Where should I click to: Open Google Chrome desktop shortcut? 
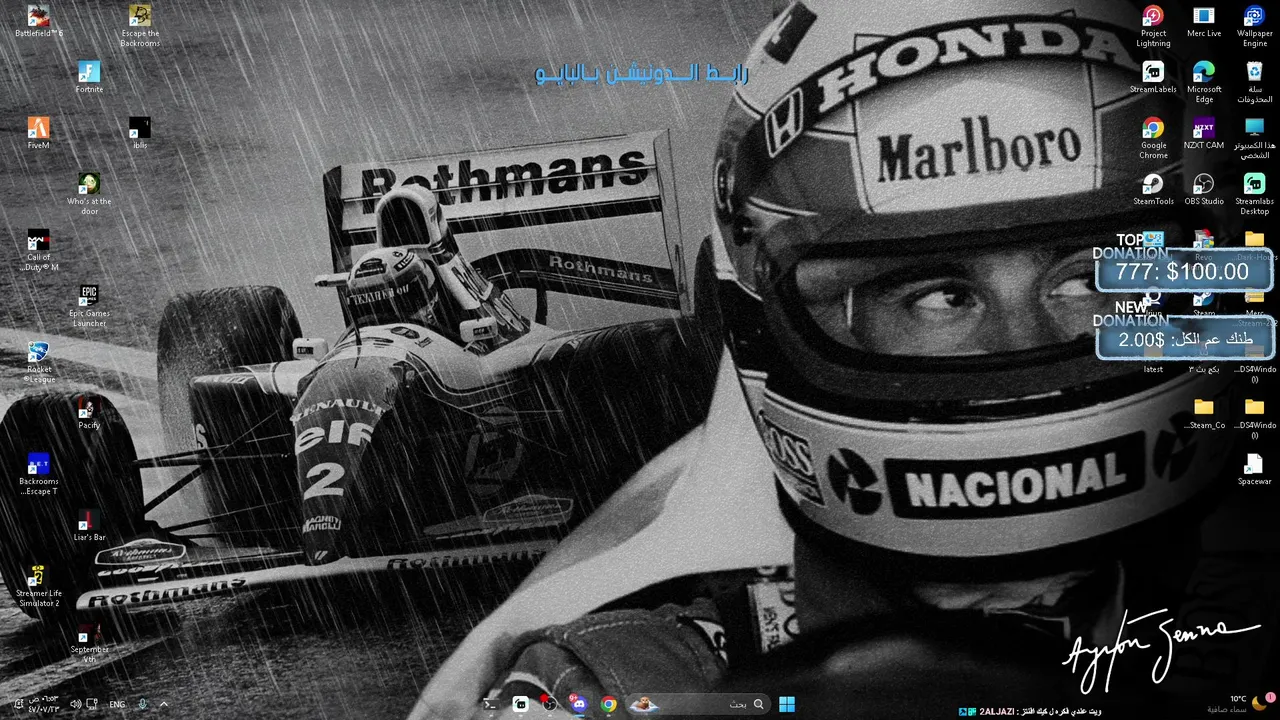pyautogui.click(x=1153, y=138)
